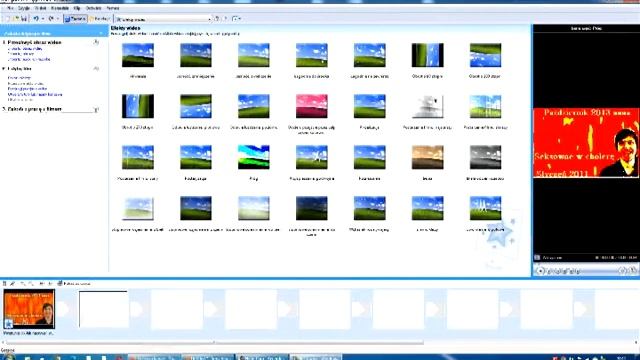Select the 'Obrót o 90 stopni' effect thumbnail
640x360 pixels.
click(427, 55)
